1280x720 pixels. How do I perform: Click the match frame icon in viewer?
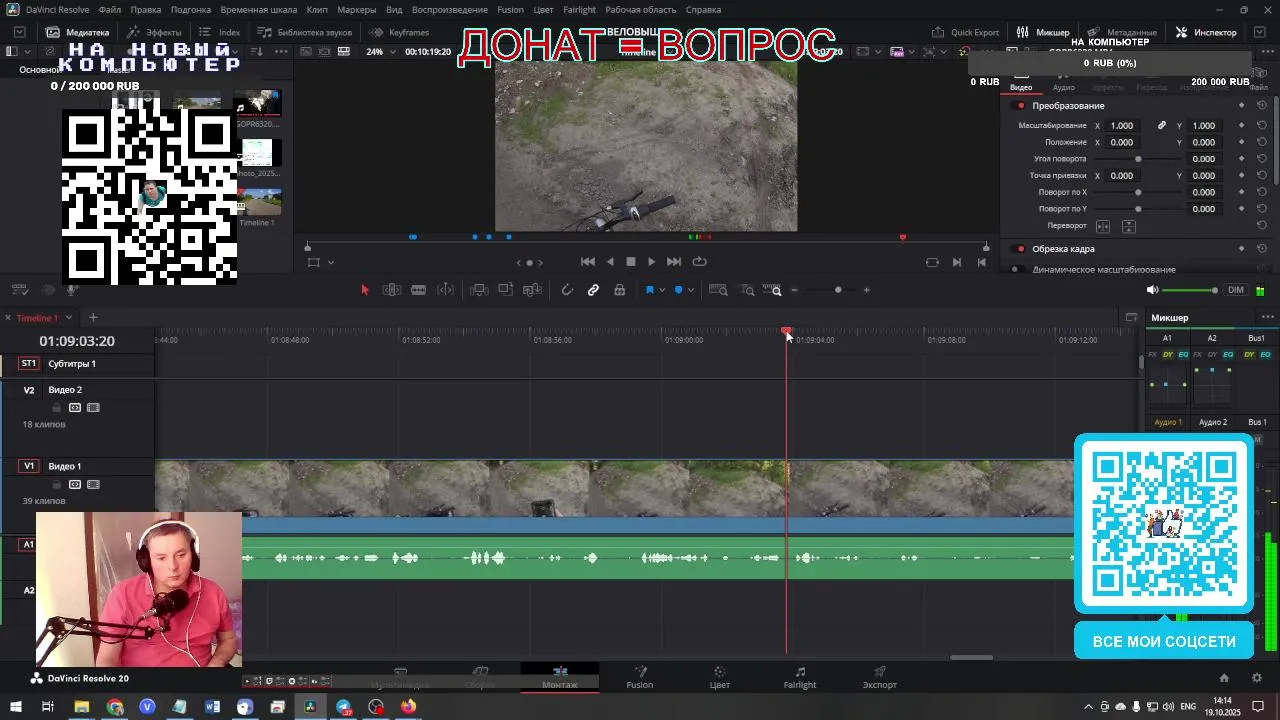932,262
